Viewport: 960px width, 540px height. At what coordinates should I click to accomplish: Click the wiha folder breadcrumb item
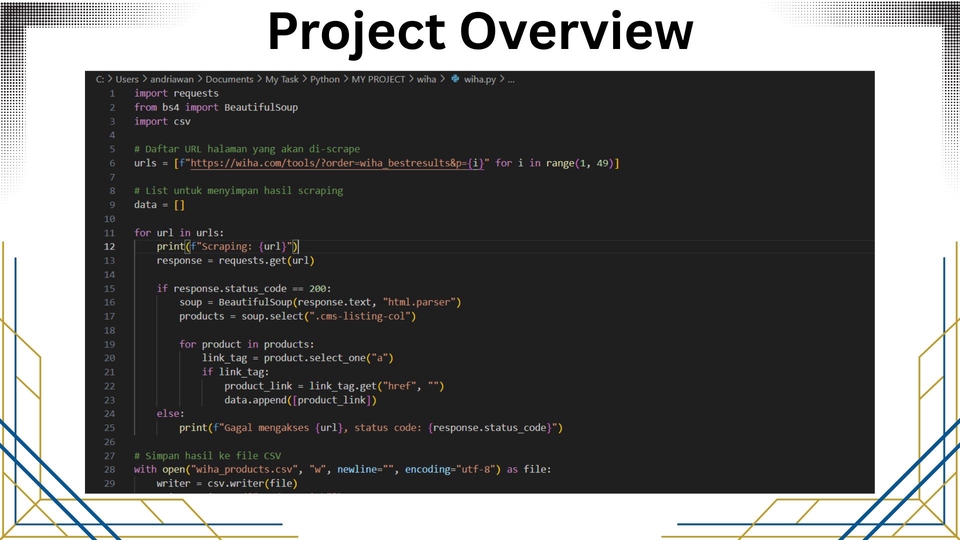point(426,79)
